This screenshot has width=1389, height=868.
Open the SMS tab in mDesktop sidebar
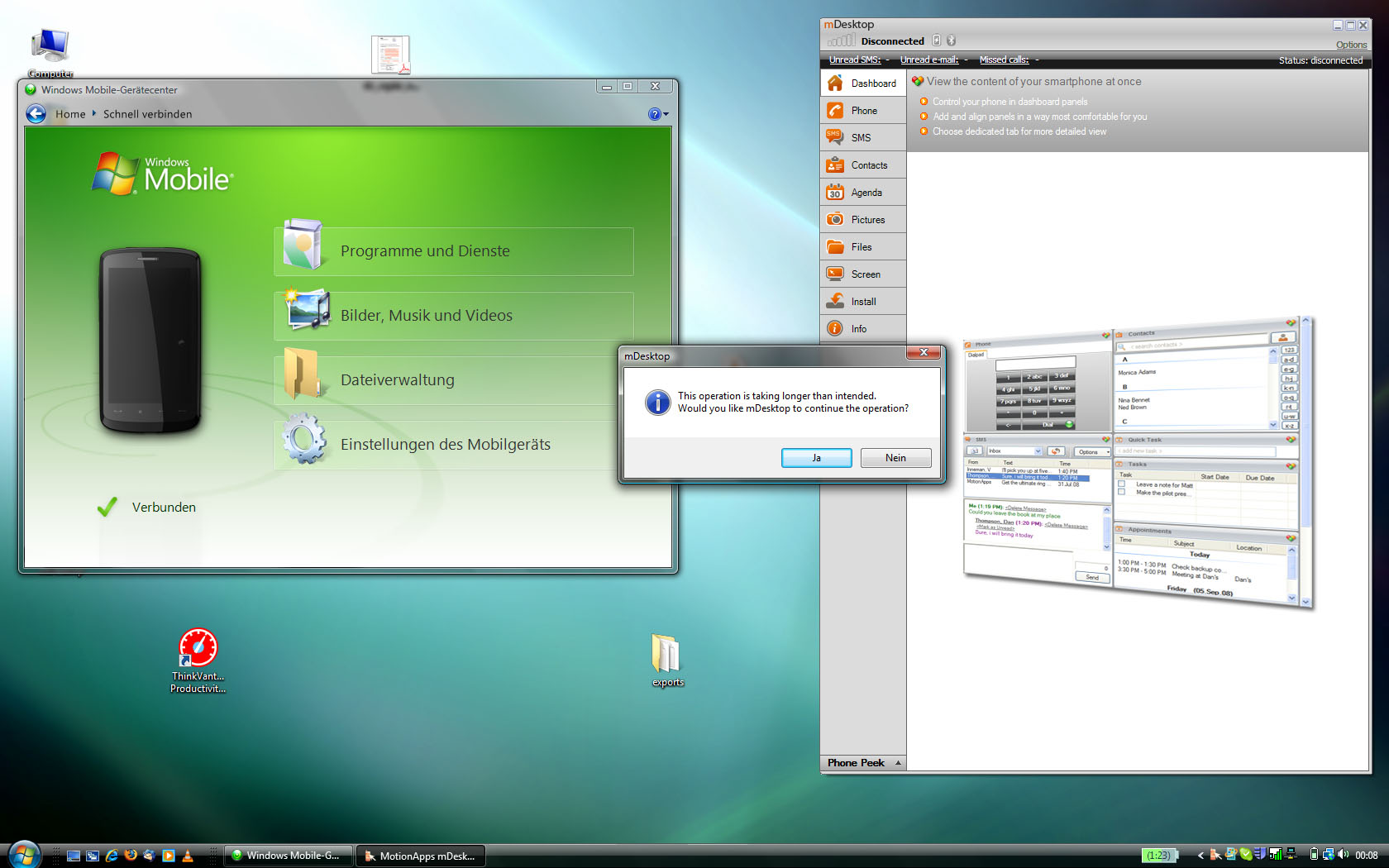pyautogui.click(x=863, y=138)
